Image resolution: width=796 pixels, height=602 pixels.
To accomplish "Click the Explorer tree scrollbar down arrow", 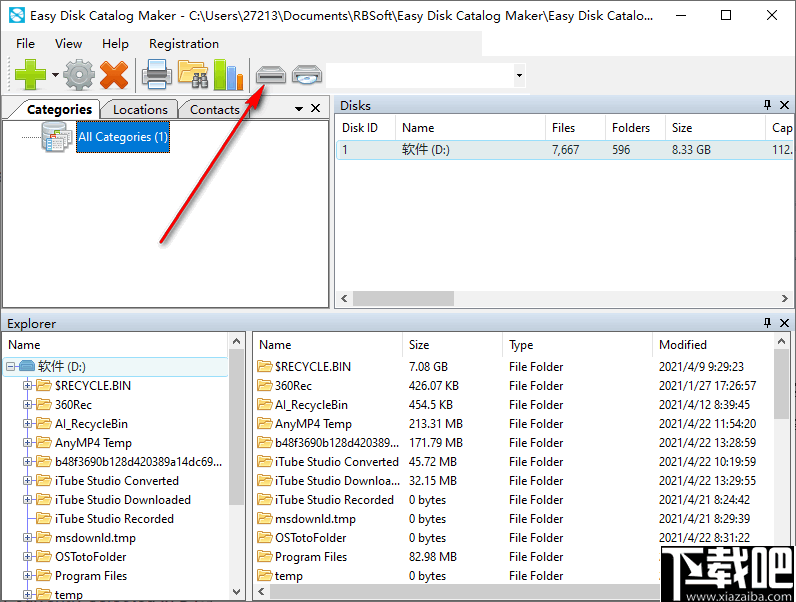I will point(236,591).
